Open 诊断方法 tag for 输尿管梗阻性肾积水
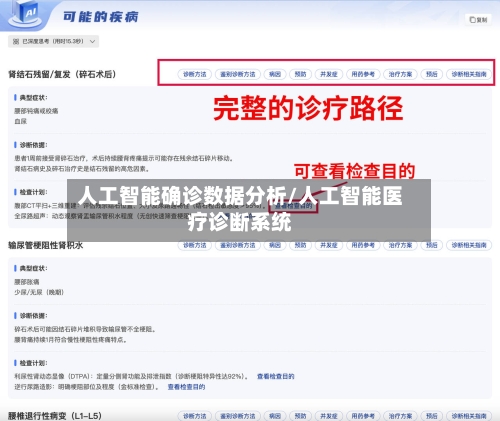 [x=195, y=245]
